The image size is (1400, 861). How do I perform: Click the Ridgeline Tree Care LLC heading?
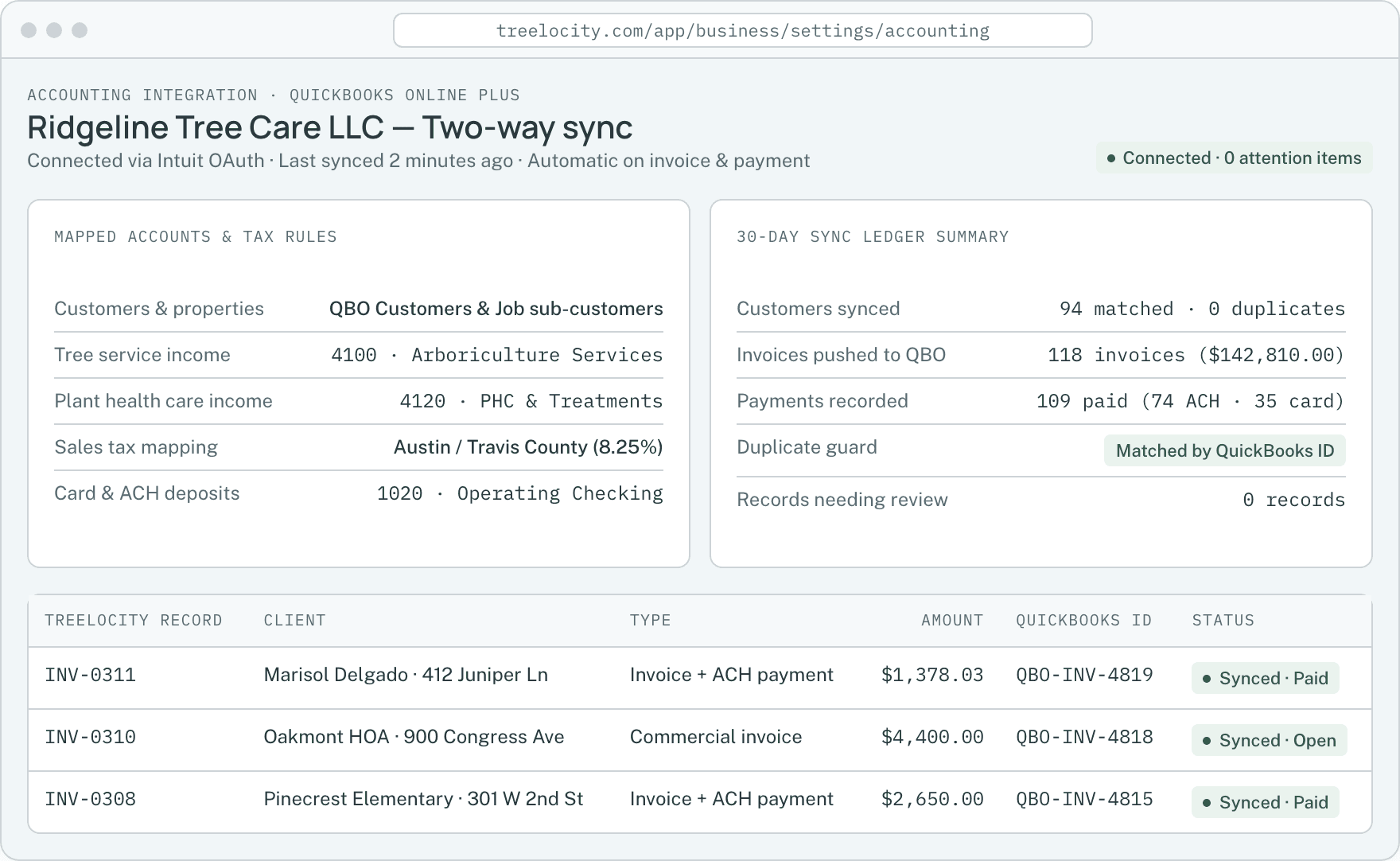330,127
